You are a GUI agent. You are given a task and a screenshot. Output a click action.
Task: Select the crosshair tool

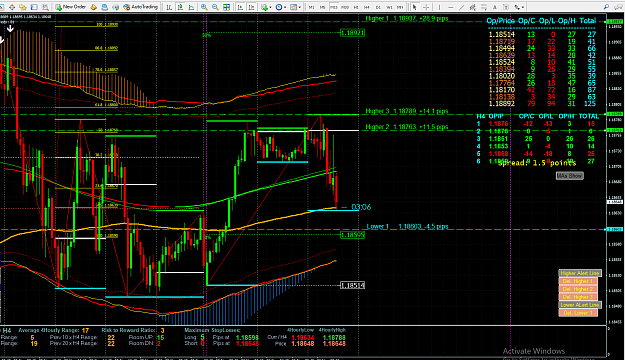click(426, 7)
